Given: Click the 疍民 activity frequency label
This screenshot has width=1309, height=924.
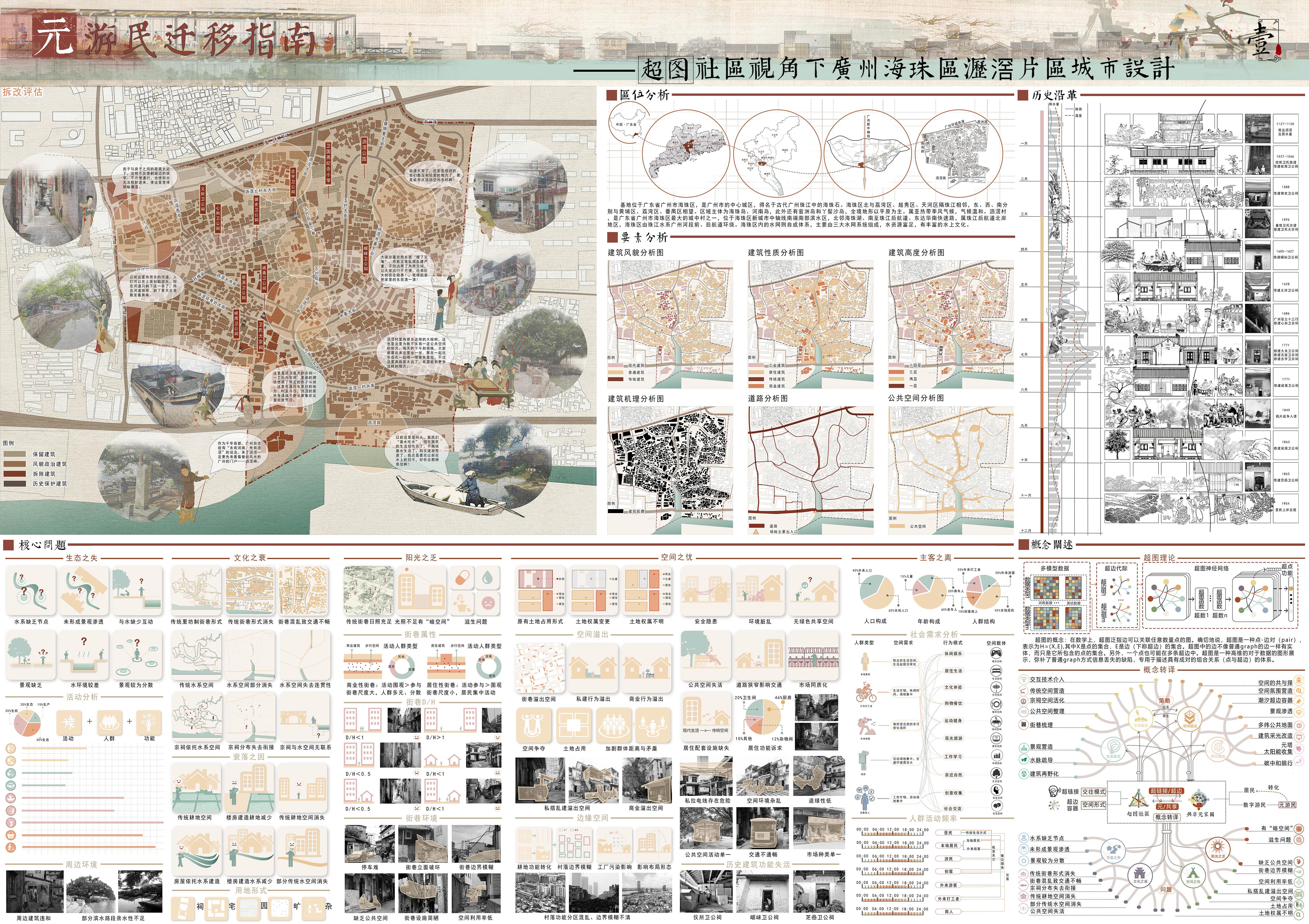Looking at the screenshot, I should pos(948,832).
